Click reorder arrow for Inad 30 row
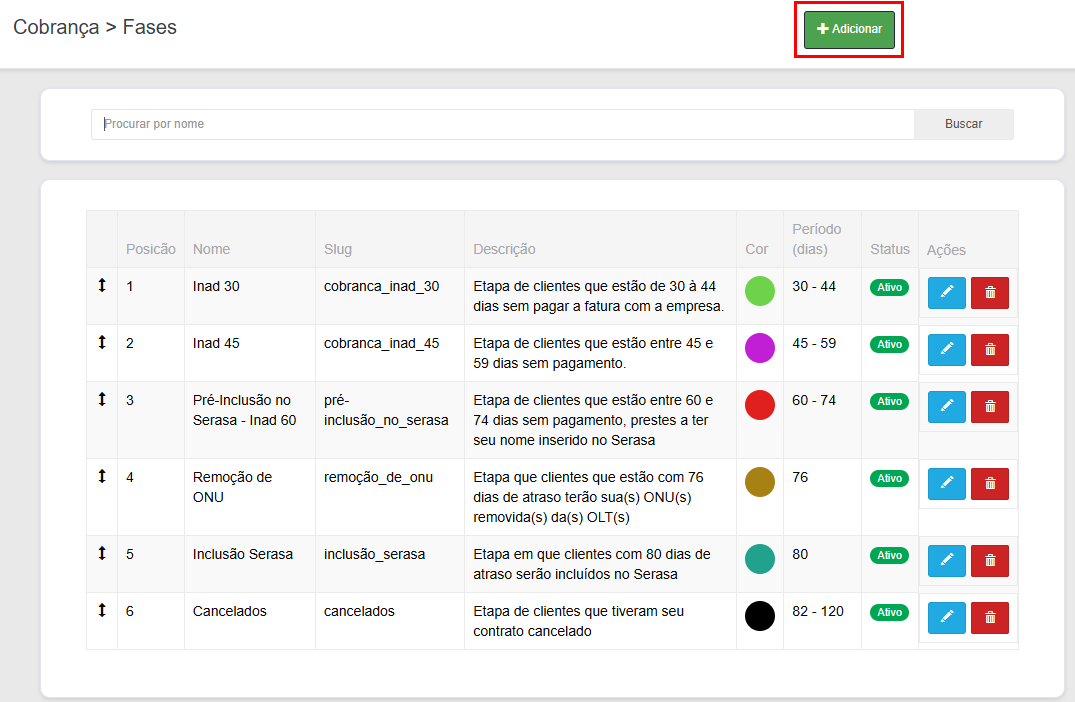 (101, 286)
